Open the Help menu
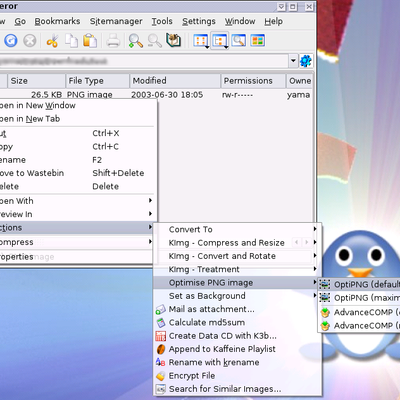 click(274, 21)
